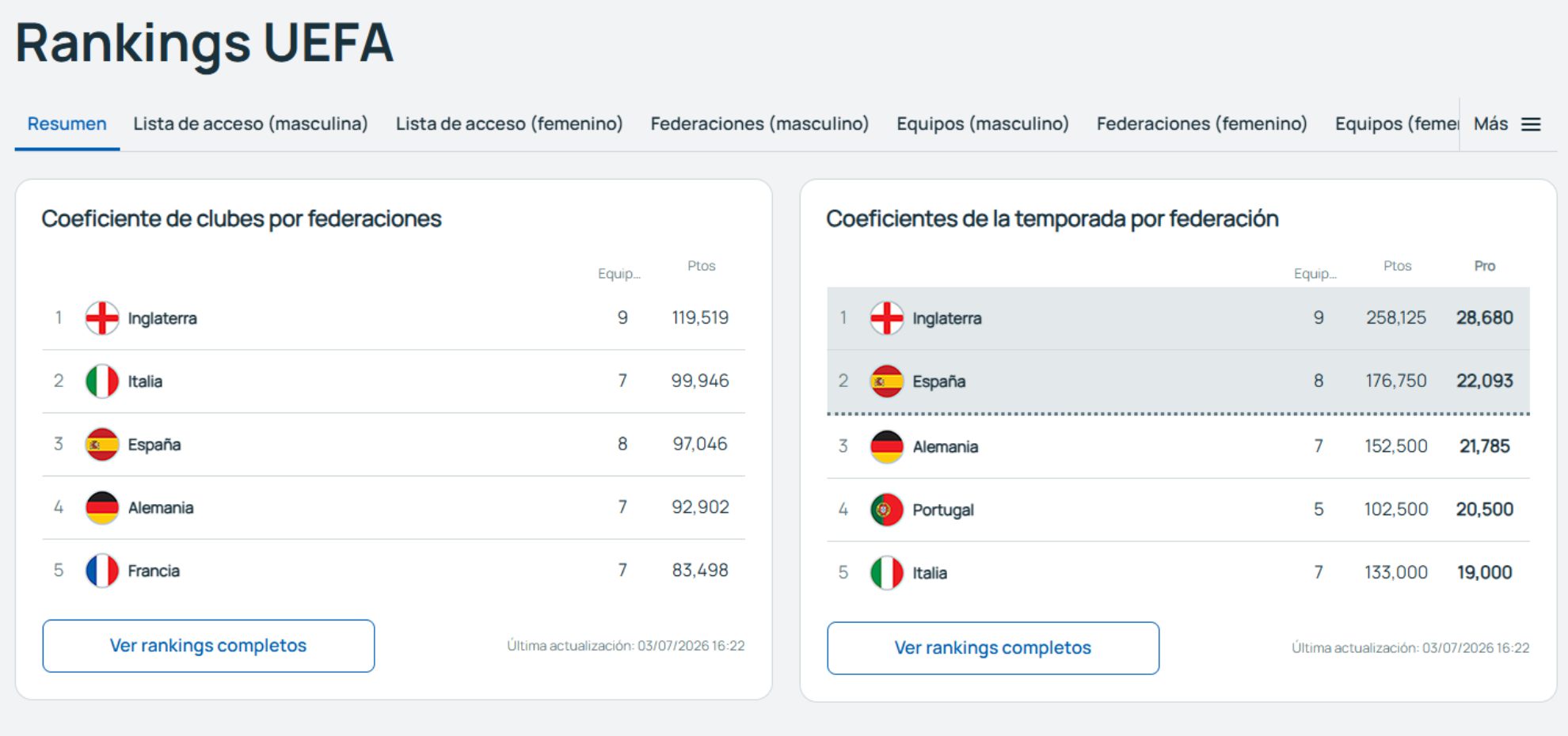This screenshot has height=736, width=1568.
Task: Click Coeficiente de clubes por federaciones heading
Action: click(x=242, y=218)
